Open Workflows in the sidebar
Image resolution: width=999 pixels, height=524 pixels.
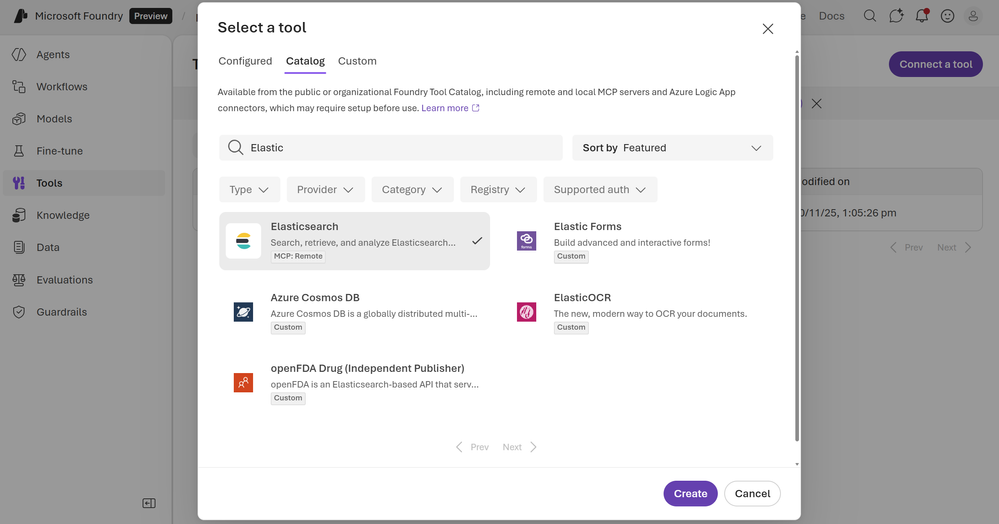pos(84,87)
